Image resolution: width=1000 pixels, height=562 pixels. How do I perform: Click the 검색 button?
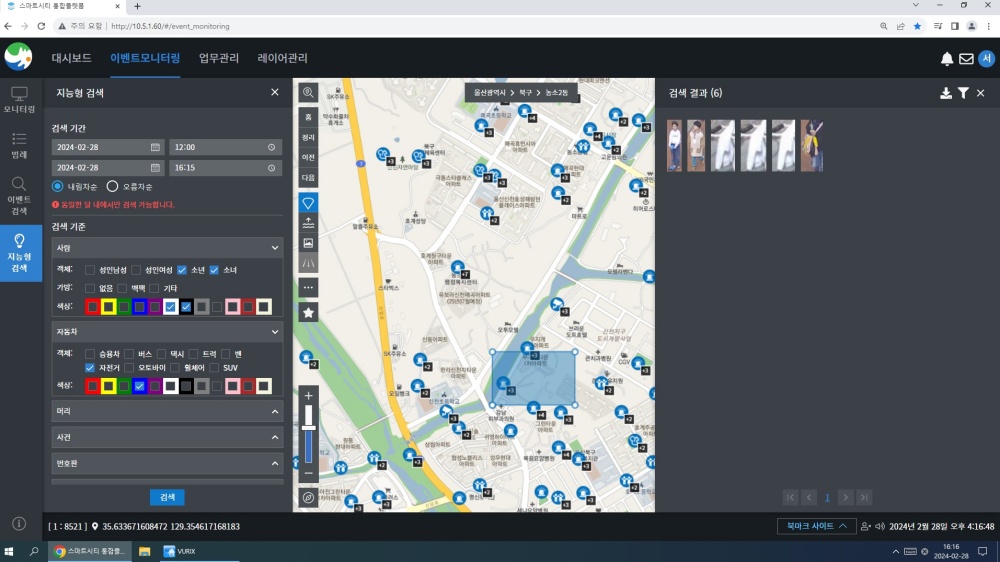pyautogui.click(x=167, y=497)
